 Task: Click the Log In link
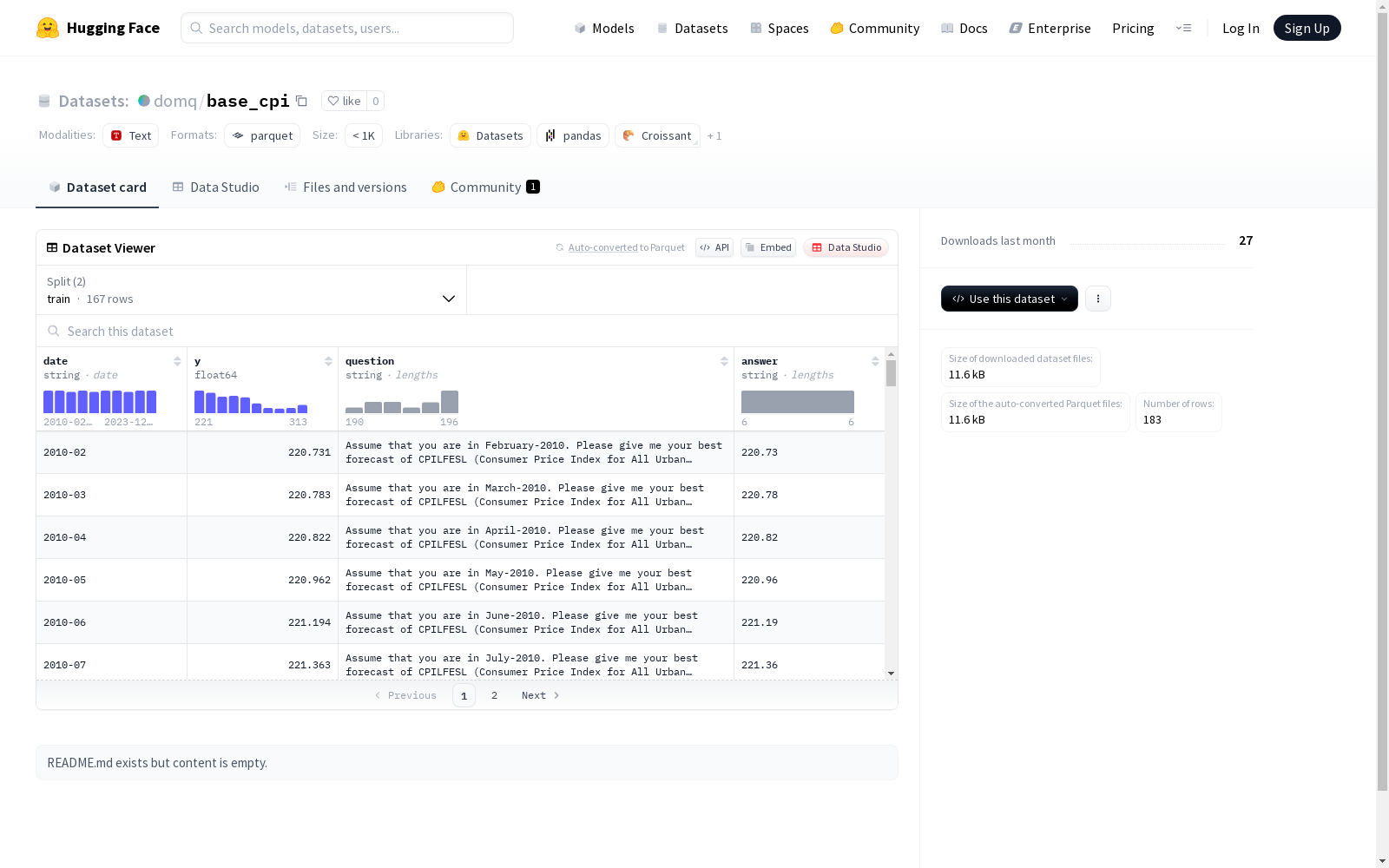point(1241,28)
